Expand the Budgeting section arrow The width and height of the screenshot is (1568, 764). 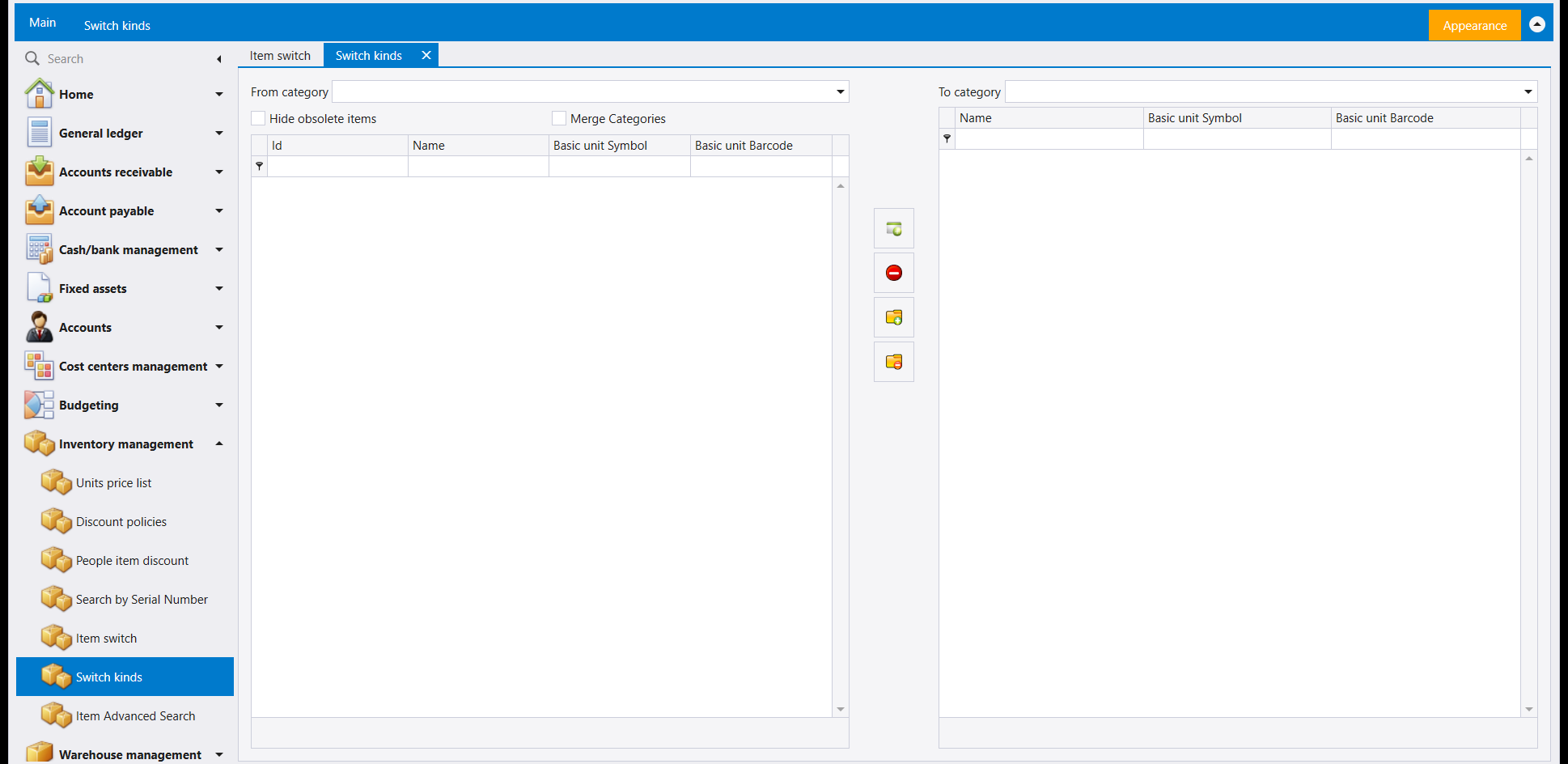(219, 405)
